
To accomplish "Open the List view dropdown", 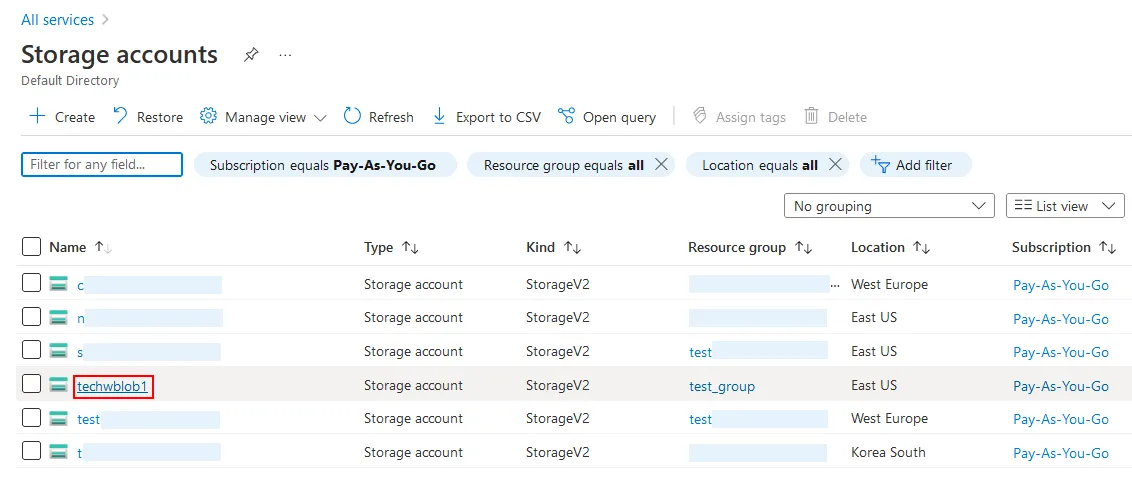I will click(1065, 206).
